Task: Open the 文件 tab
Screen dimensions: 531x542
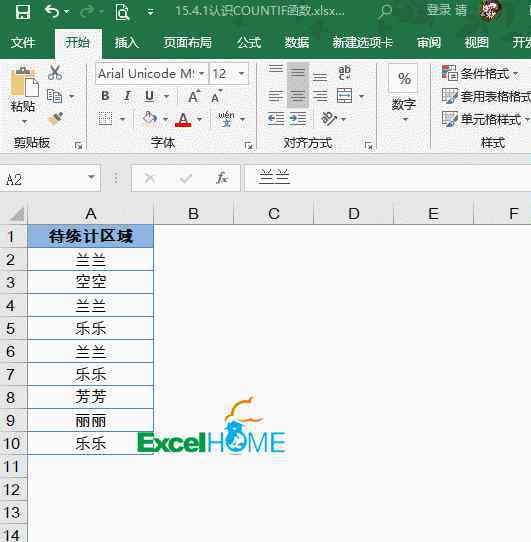Action: click(23, 43)
